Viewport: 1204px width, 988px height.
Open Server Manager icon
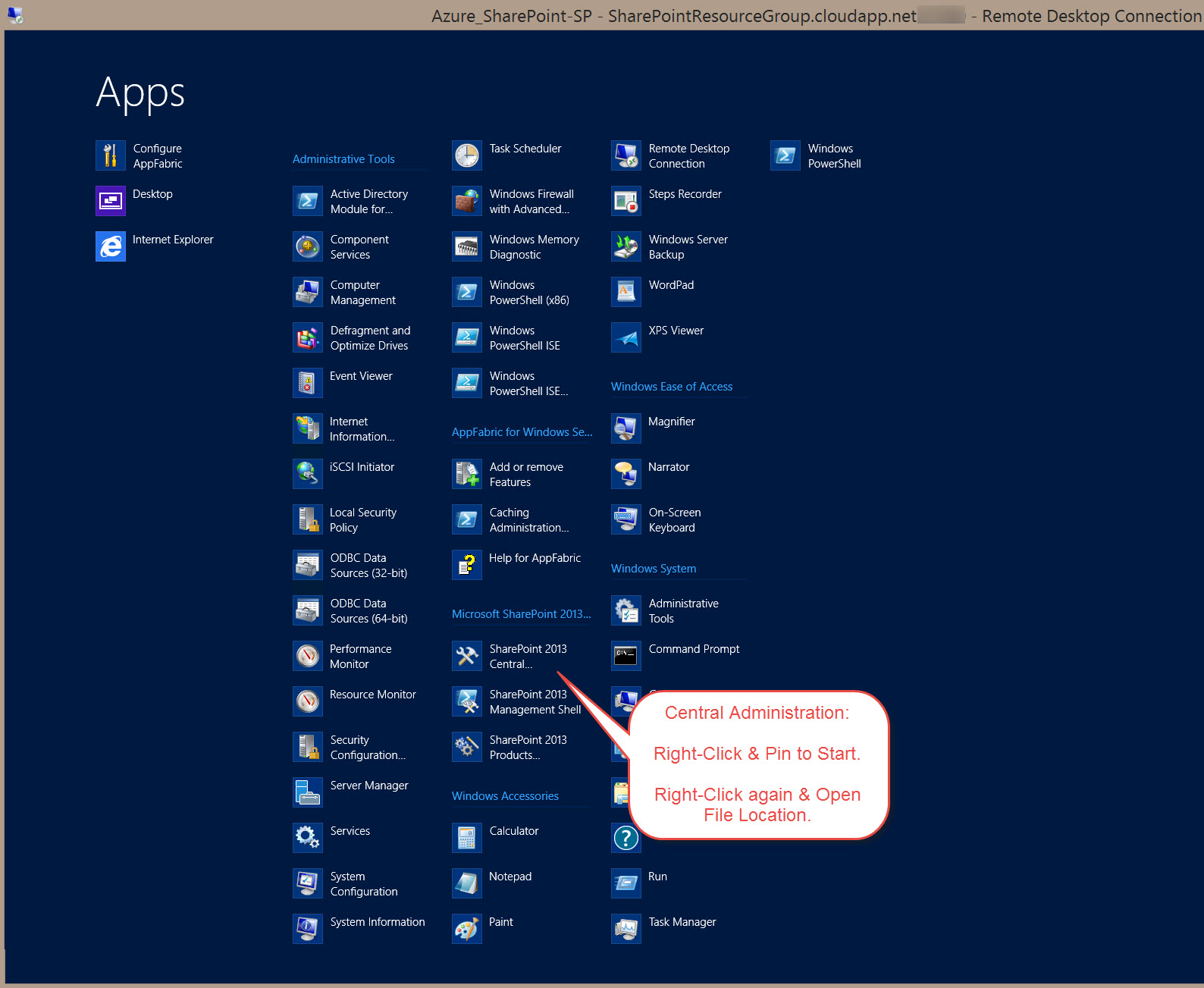click(x=308, y=792)
